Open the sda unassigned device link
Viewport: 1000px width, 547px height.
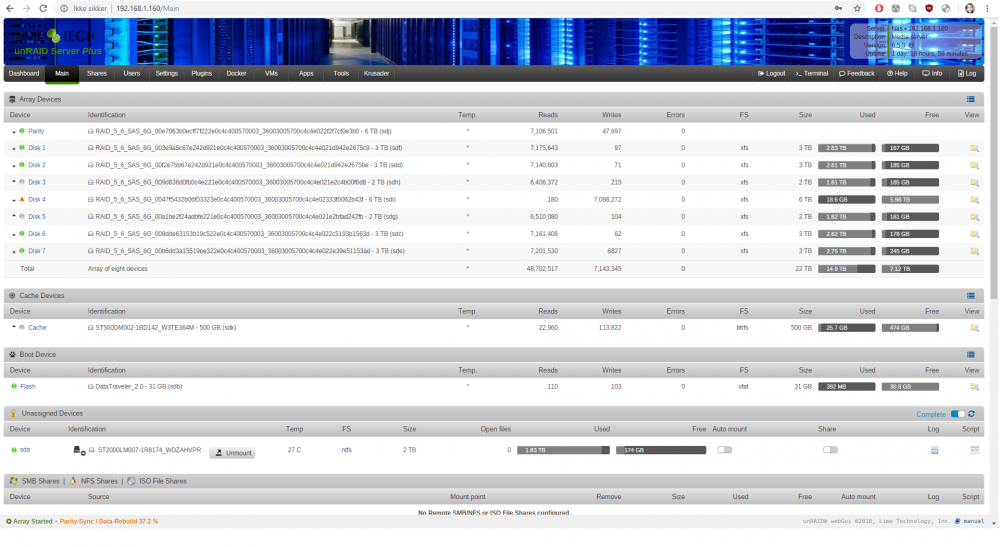tap(25, 449)
